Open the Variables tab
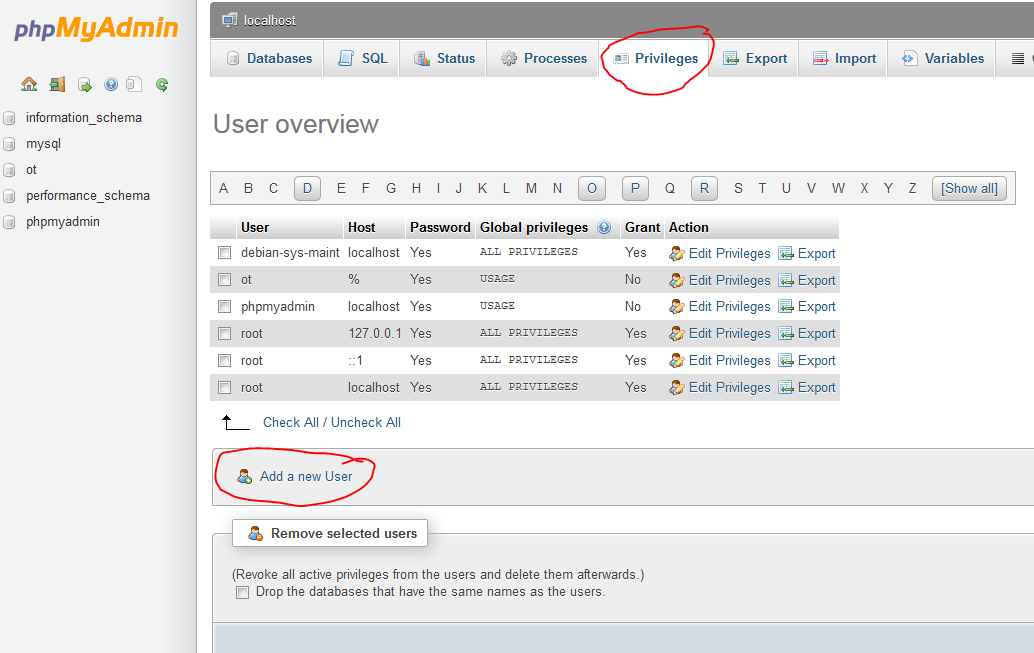 (x=942, y=58)
